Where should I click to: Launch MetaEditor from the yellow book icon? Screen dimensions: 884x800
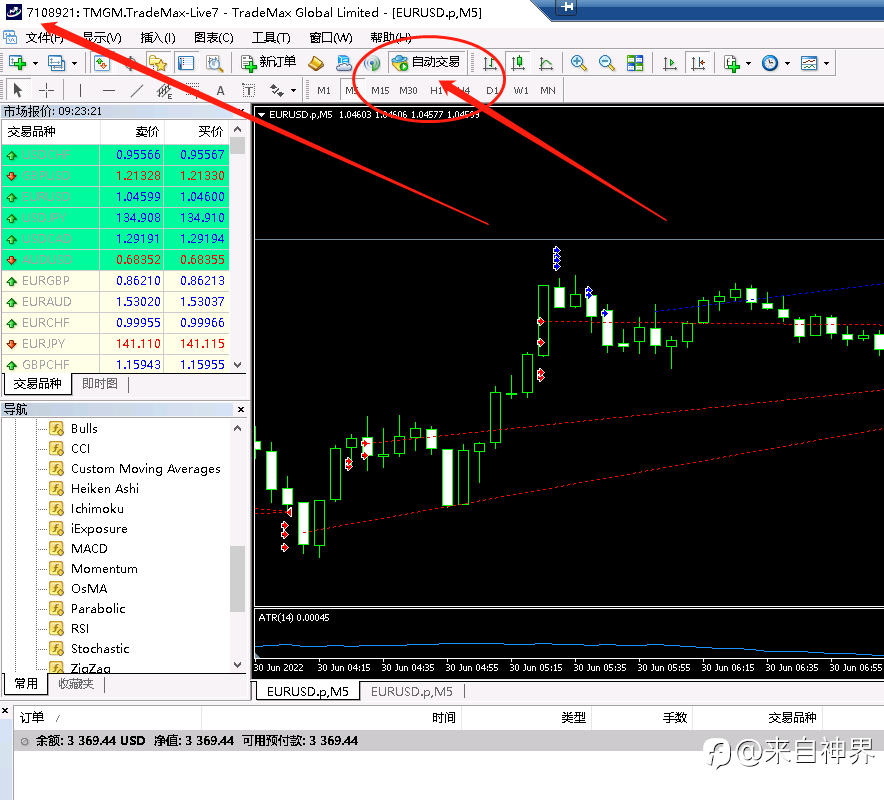(x=316, y=63)
